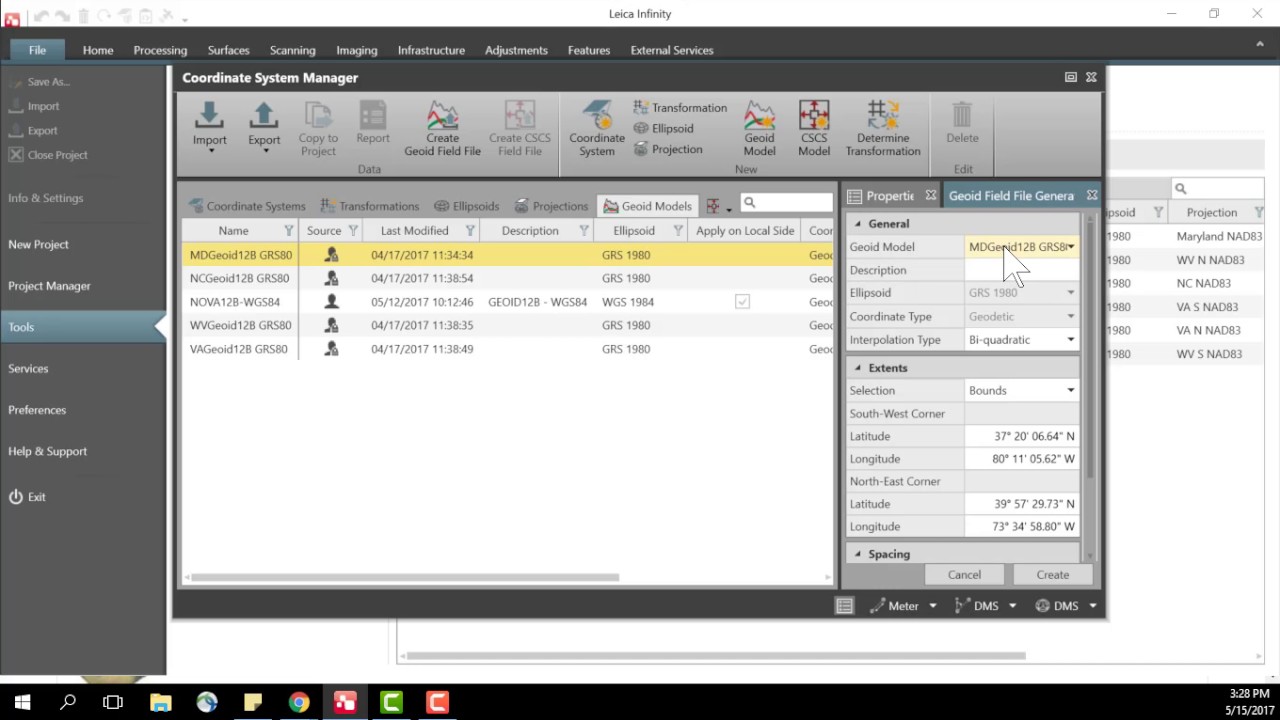Screen dimensions: 1280x720
Task: Create a new CSCS Model
Action: [x=814, y=128]
